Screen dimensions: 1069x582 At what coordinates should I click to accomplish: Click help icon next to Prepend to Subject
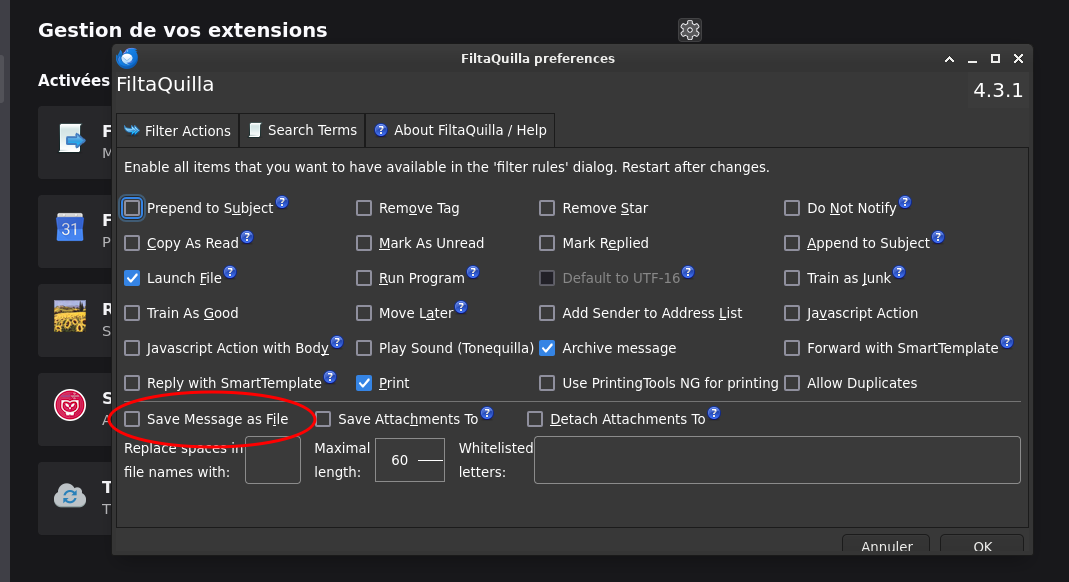click(x=282, y=202)
